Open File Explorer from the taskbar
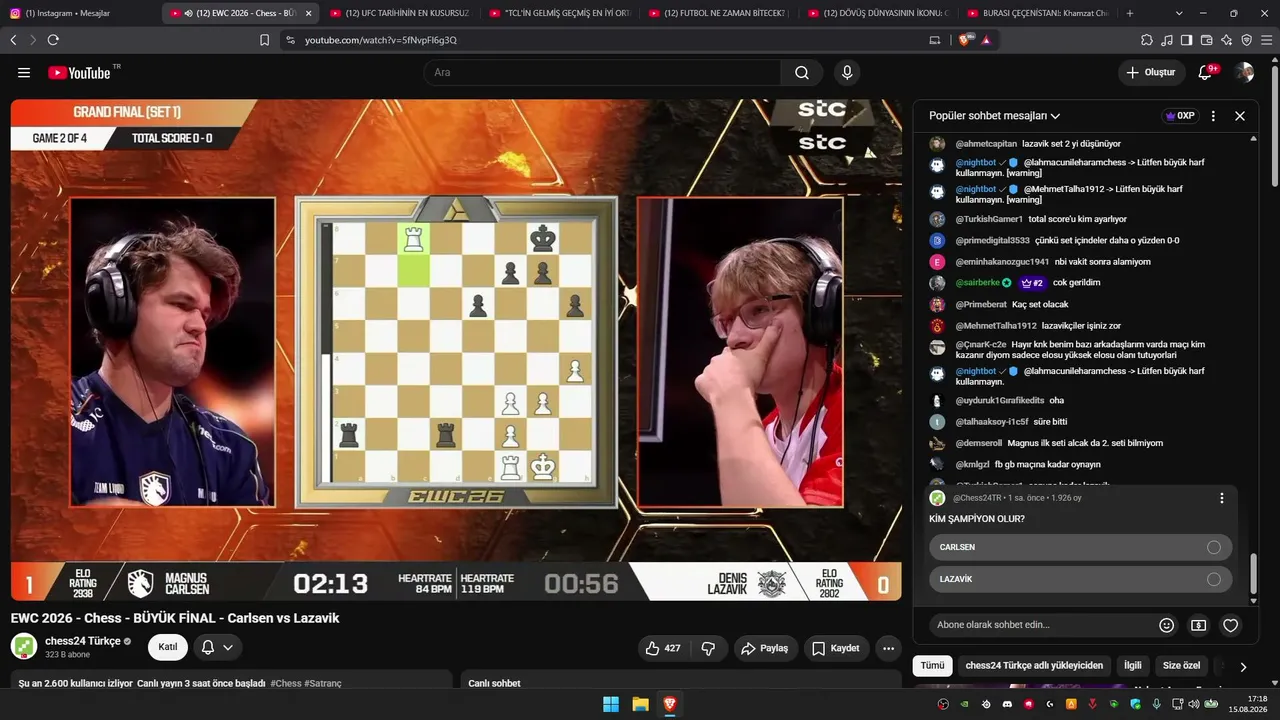1280x720 pixels. [640, 704]
